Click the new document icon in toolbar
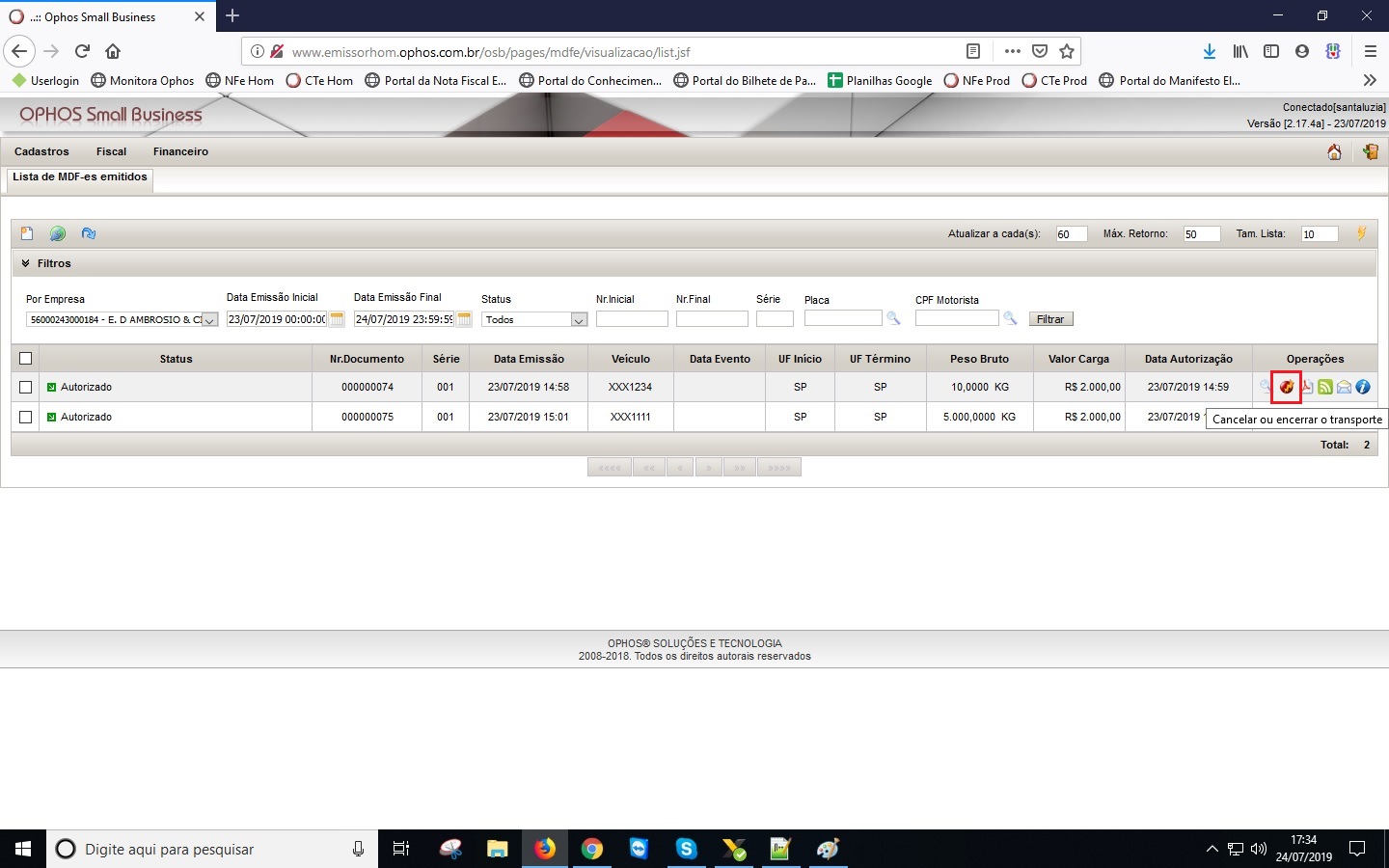The height and width of the screenshot is (868, 1389). pos(27,233)
